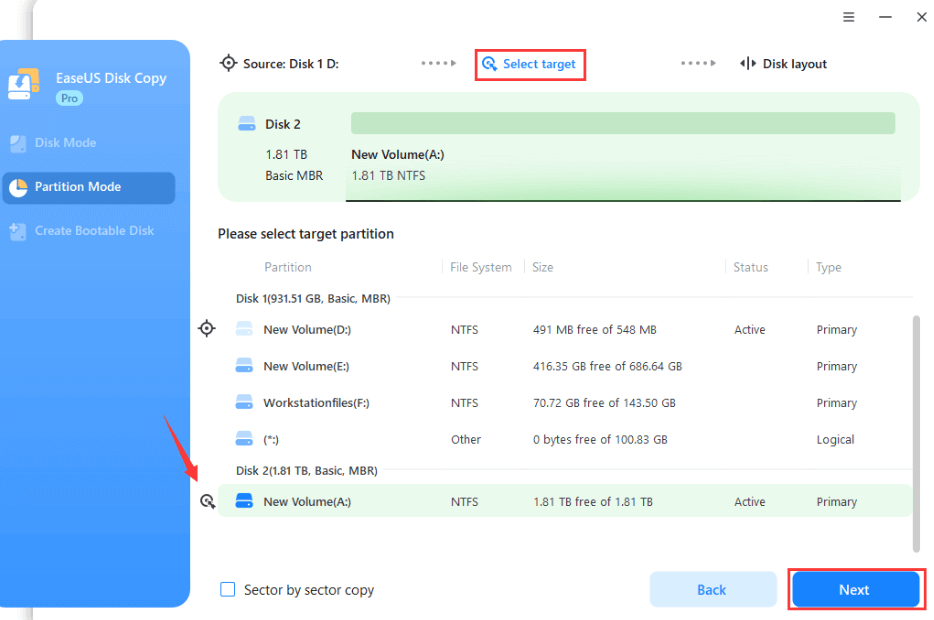This screenshot has height=620, width=934.
Task: Click the Basic MBR label under Disk 2
Action: click(x=294, y=176)
